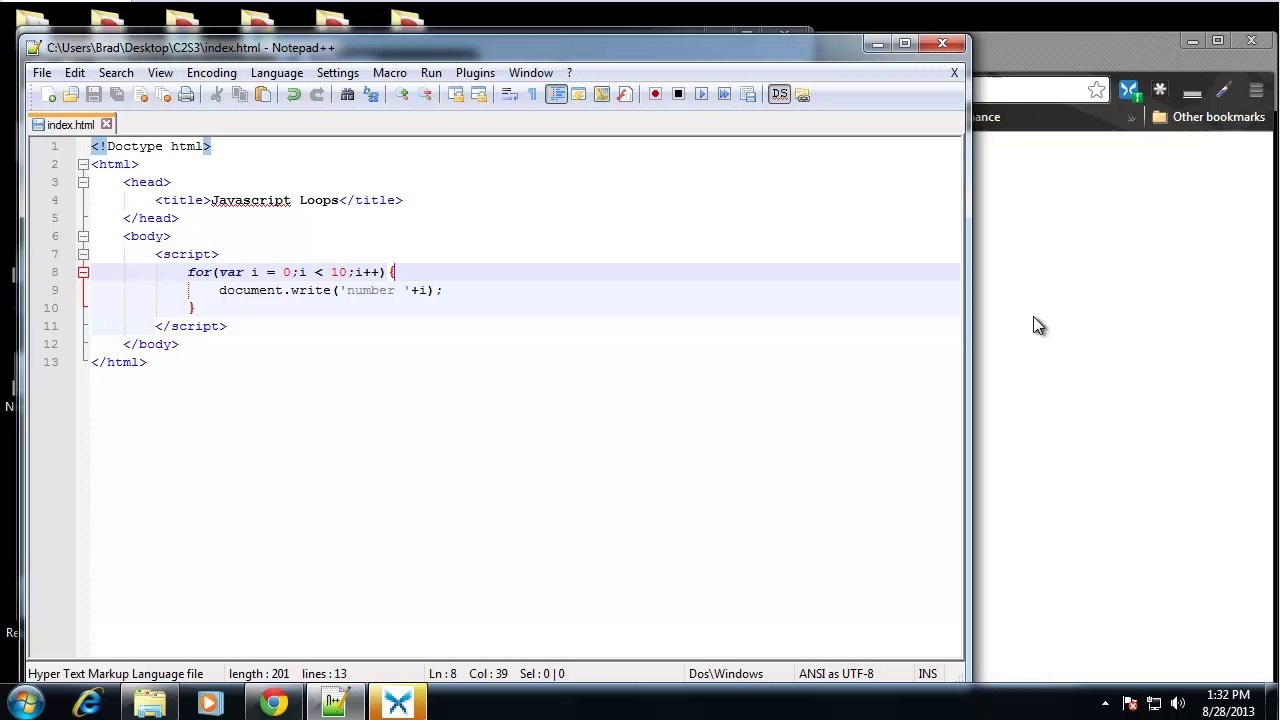Collapse the for loop fold on line 8
Image resolution: width=1280 pixels, height=720 pixels.
click(x=83, y=272)
